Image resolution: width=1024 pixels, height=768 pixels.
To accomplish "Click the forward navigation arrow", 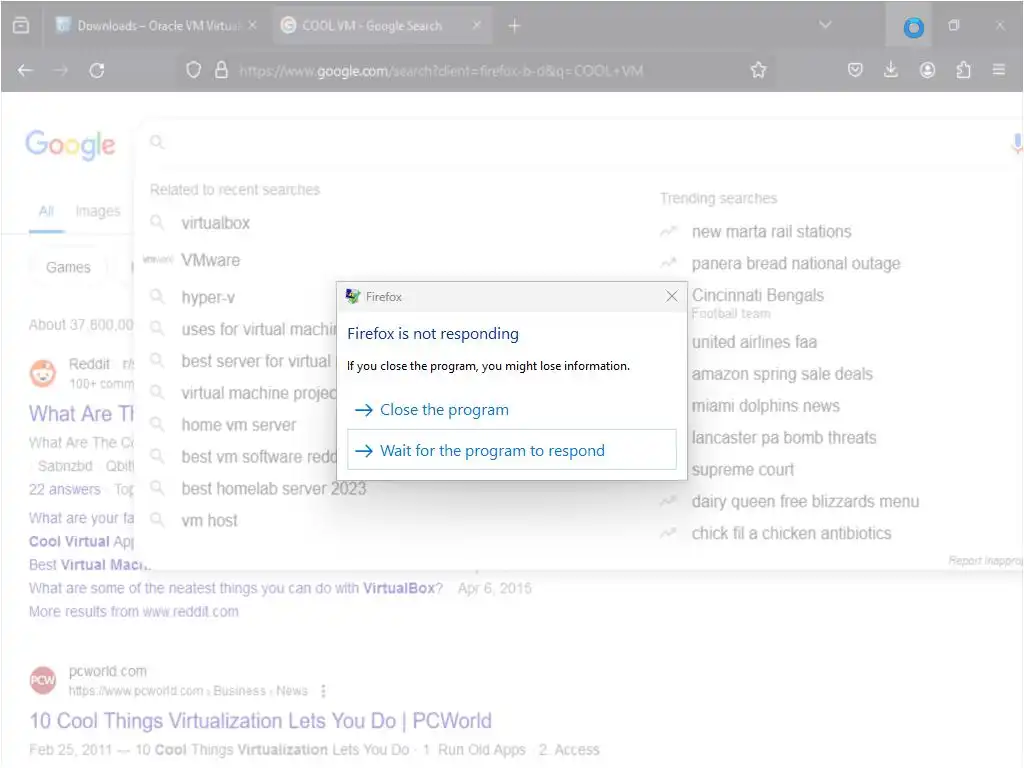I will 61,70.
